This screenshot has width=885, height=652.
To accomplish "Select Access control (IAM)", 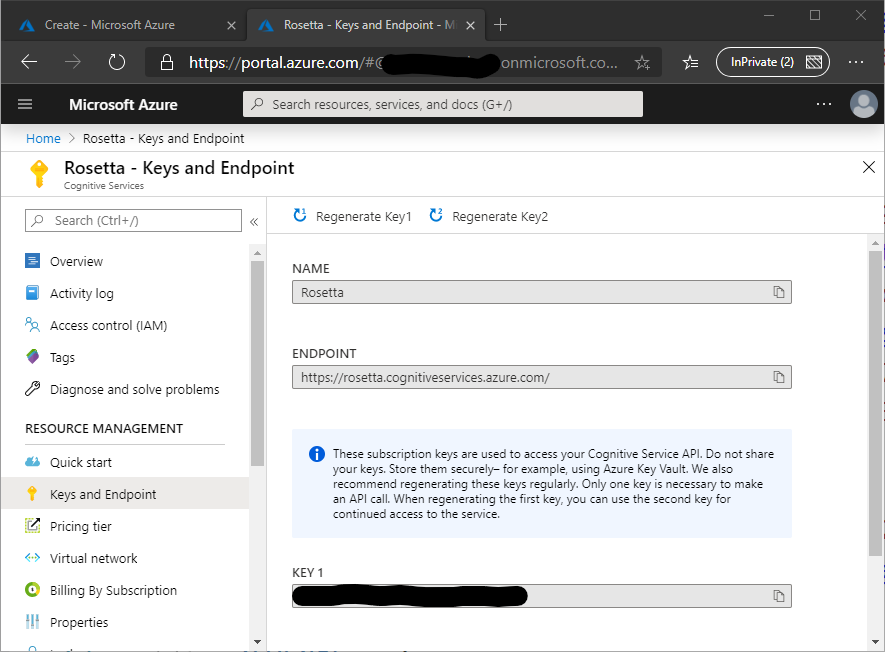I will coord(108,325).
